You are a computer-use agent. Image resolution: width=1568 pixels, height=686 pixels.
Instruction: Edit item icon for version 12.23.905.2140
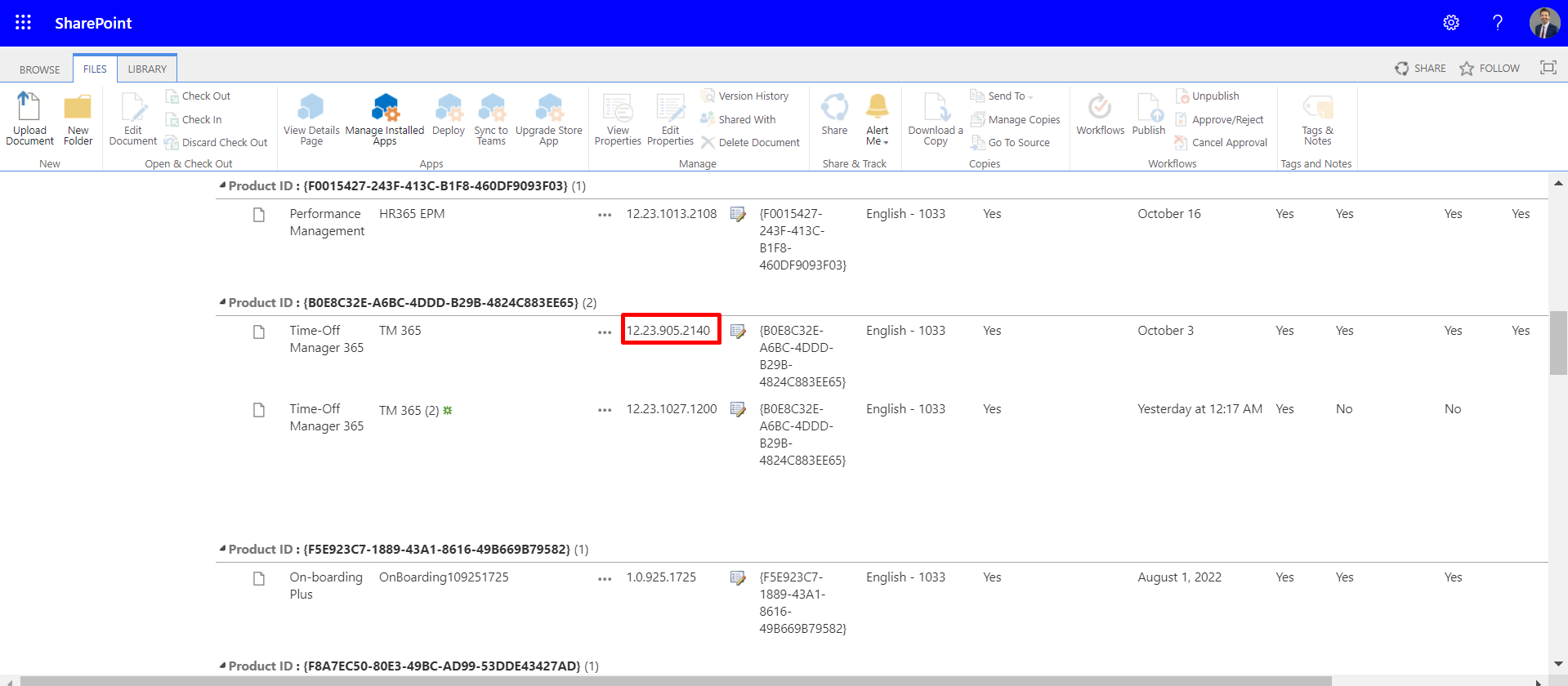(x=738, y=331)
